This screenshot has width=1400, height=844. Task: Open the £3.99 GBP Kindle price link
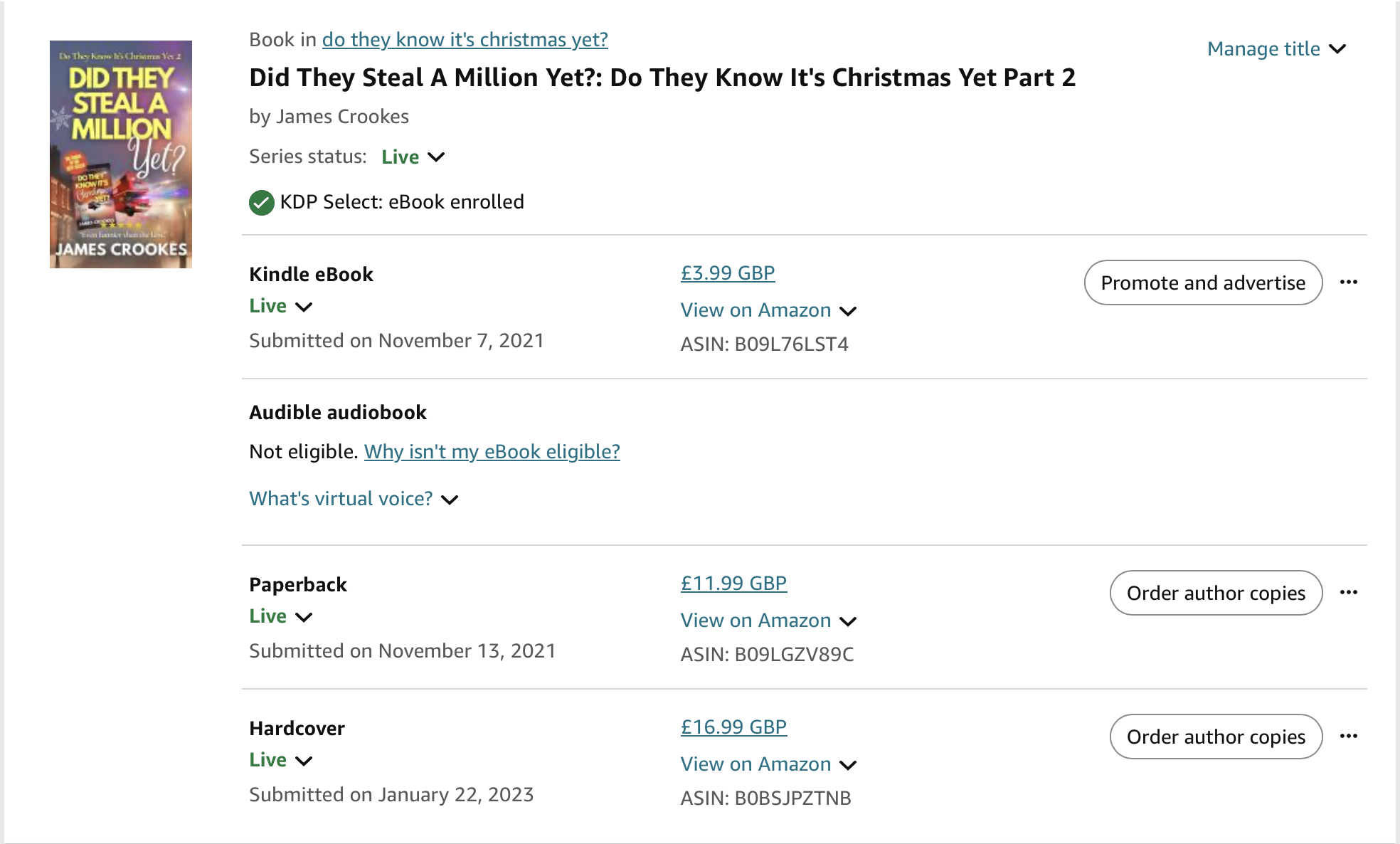point(728,273)
